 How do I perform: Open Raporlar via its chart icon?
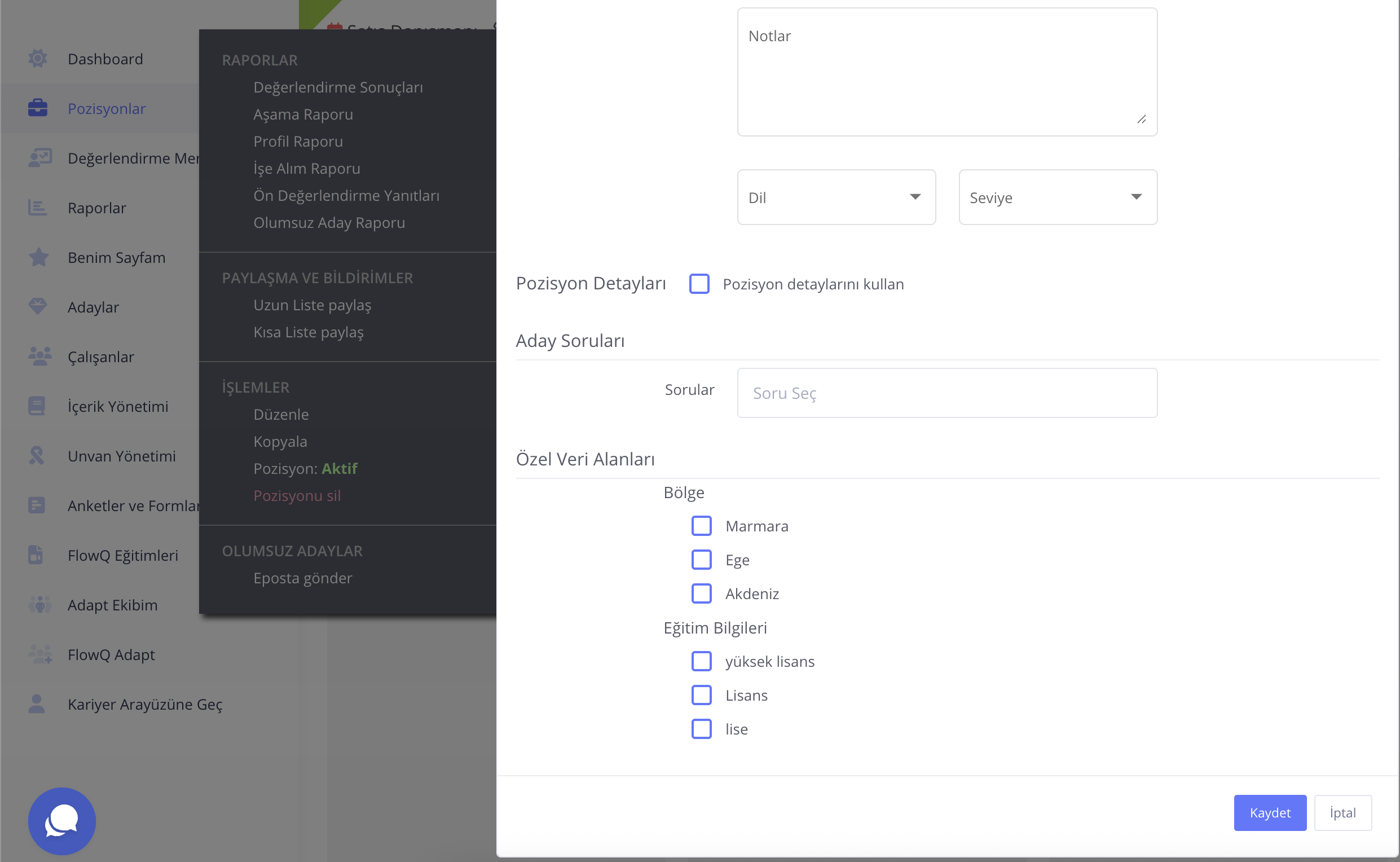tap(38, 208)
